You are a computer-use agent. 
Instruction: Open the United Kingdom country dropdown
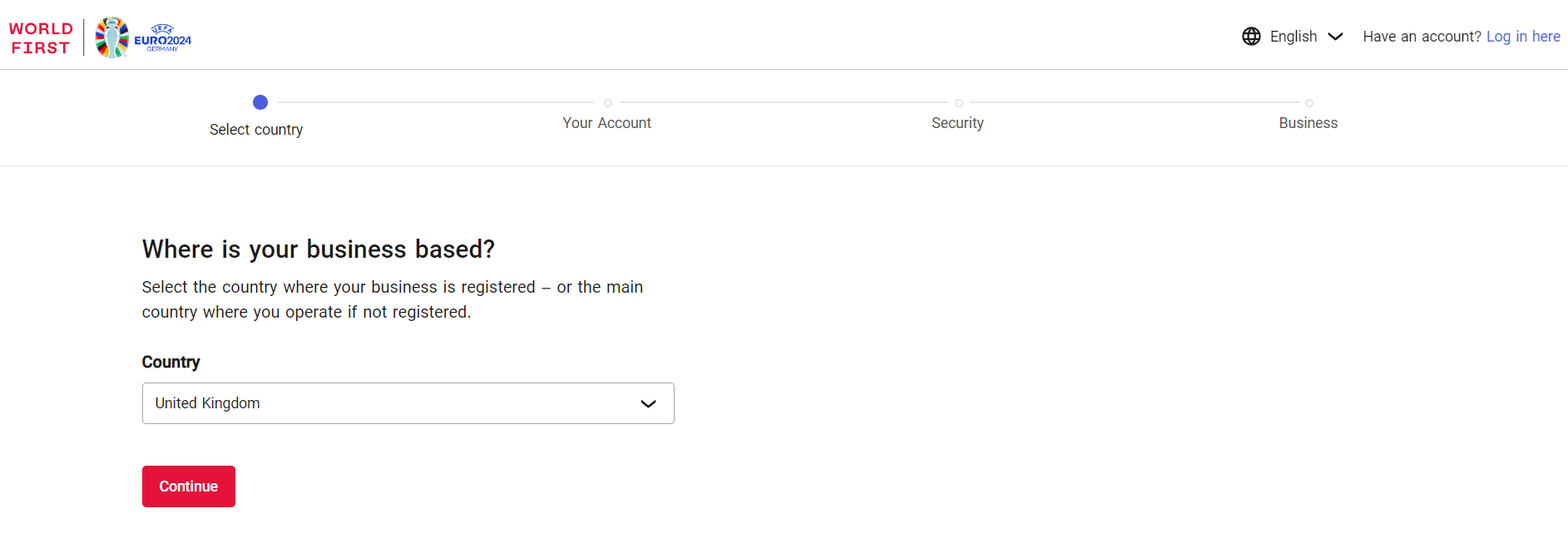click(x=408, y=403)
